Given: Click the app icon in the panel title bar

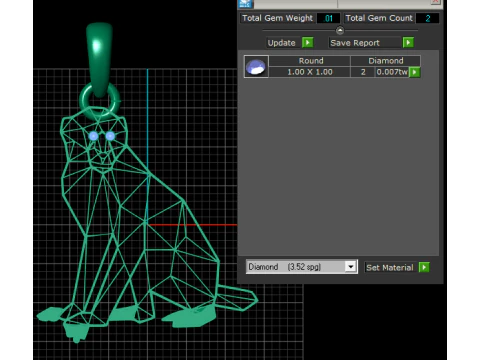Looking at the screenshot, I should (x=245, y=3).
